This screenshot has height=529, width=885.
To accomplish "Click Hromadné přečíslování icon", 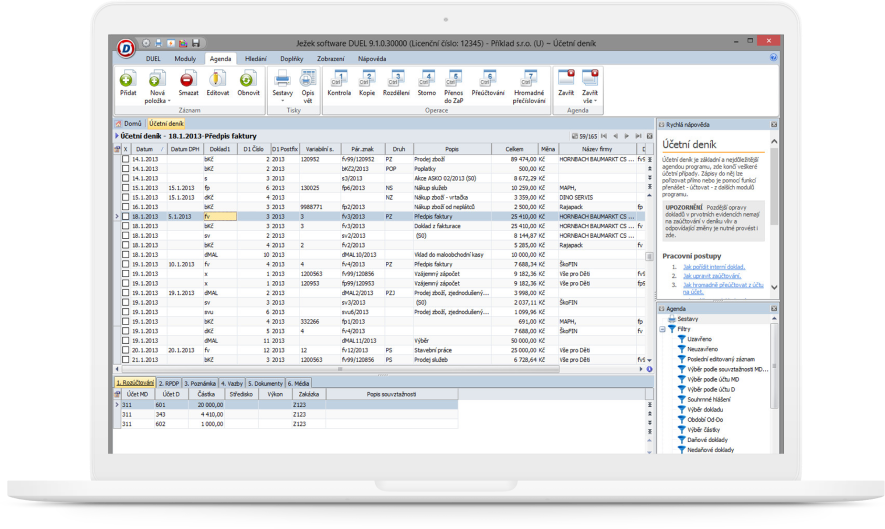I will (529, 80).
